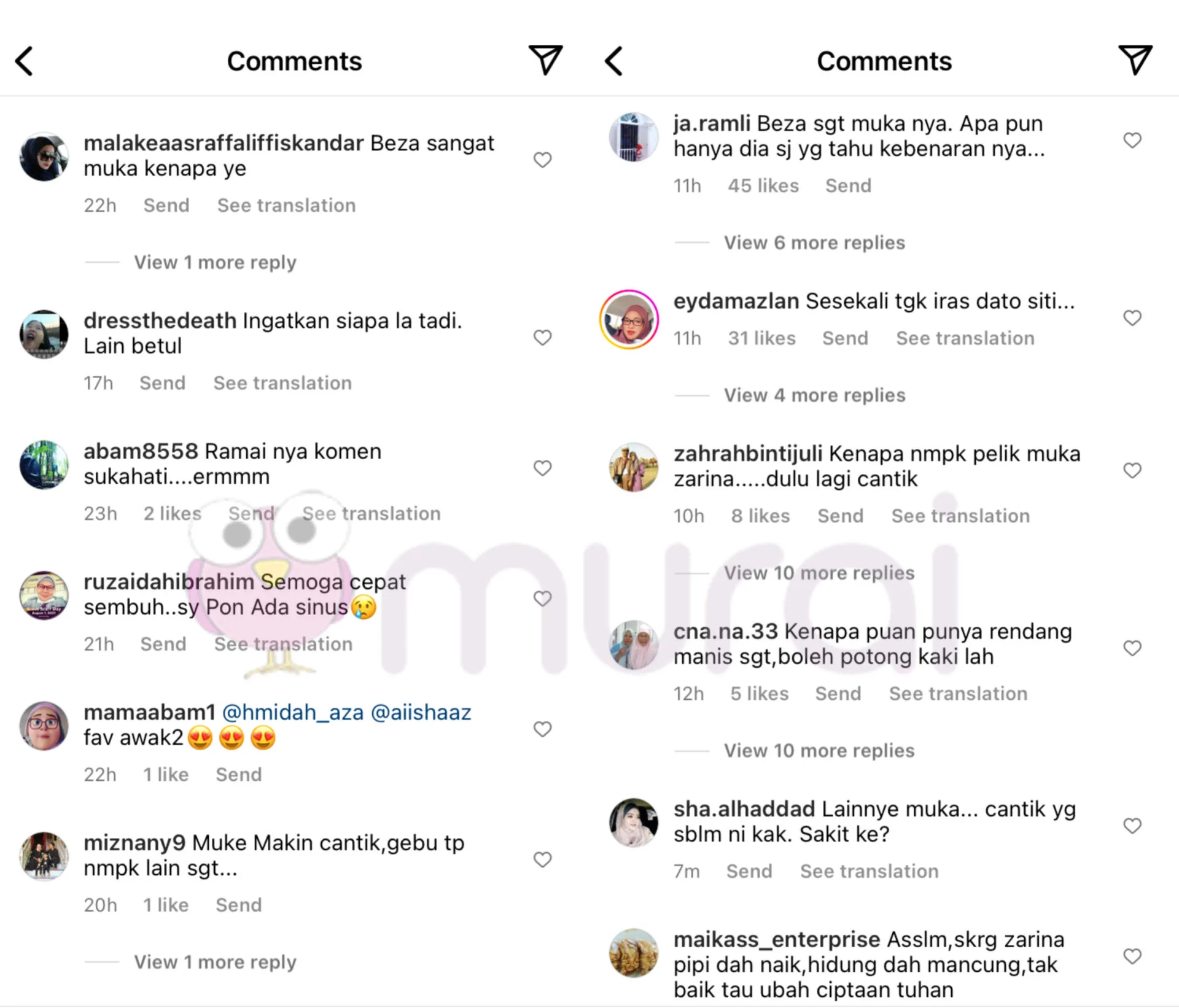The height and width of the screenshot is (1008, 1179).
Task: Like ja.ramli's comment with the heart
Action: tap(1132, 140)
